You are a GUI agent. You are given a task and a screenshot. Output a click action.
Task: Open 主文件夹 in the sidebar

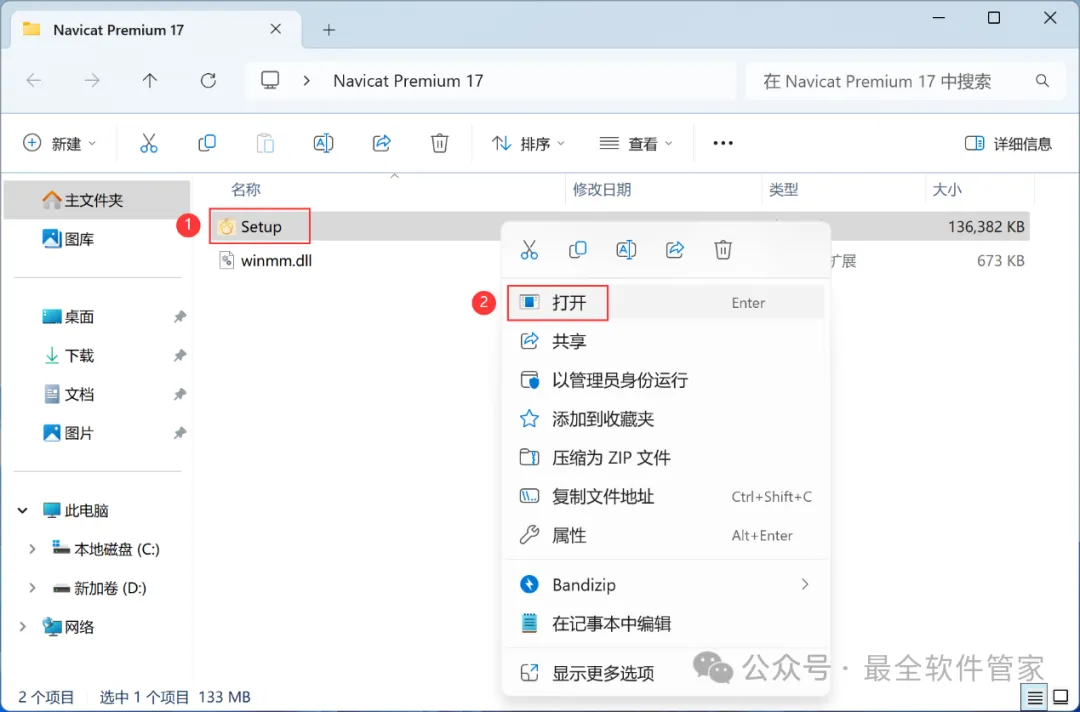tap(96, 200)
